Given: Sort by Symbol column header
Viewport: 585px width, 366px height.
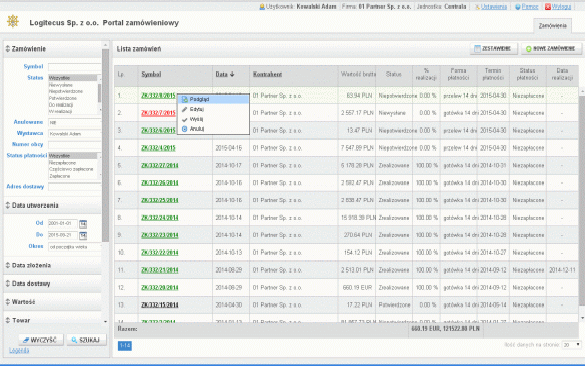Looking at the screenshot, I should [x=151, y=74].
